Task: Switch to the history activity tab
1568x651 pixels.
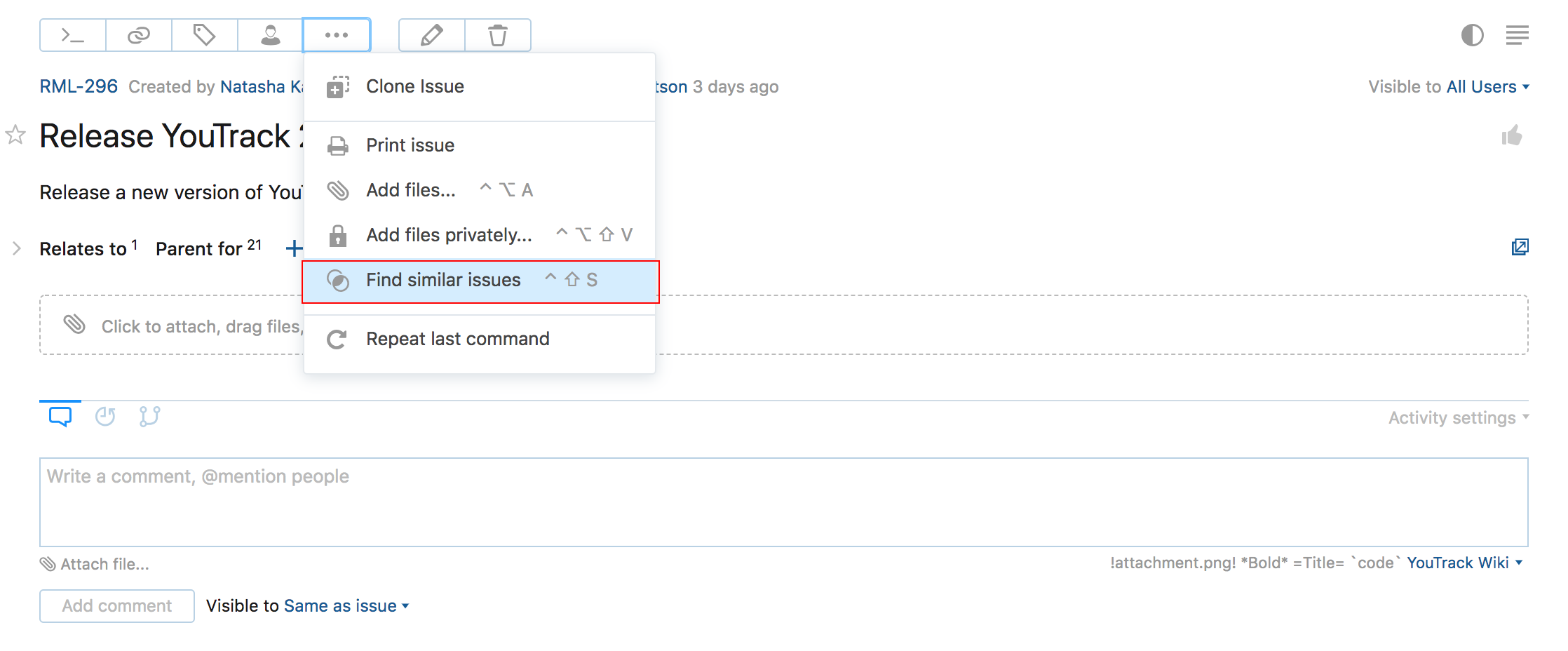Action: click(105, 417)
